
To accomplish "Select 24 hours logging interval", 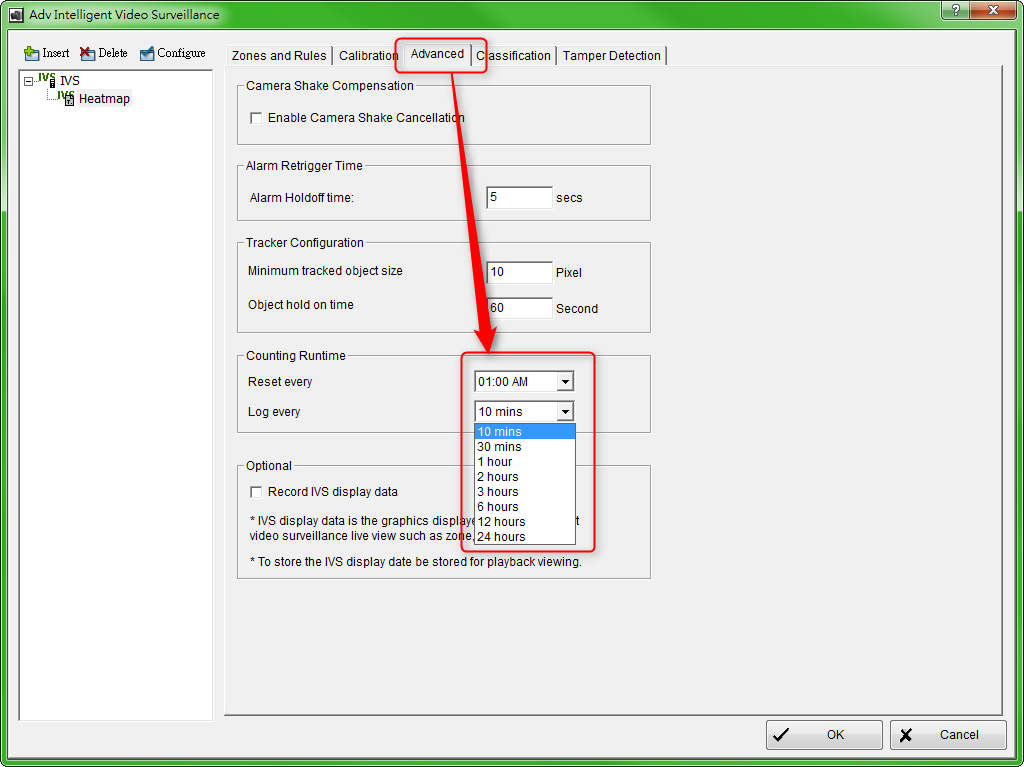I will 501,537.
